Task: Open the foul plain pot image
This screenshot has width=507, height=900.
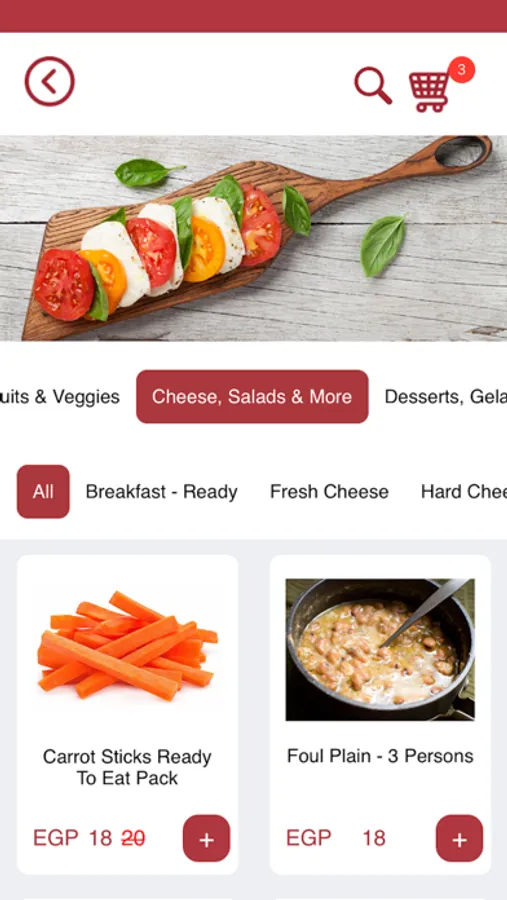Action: click(x=380, y=649)
